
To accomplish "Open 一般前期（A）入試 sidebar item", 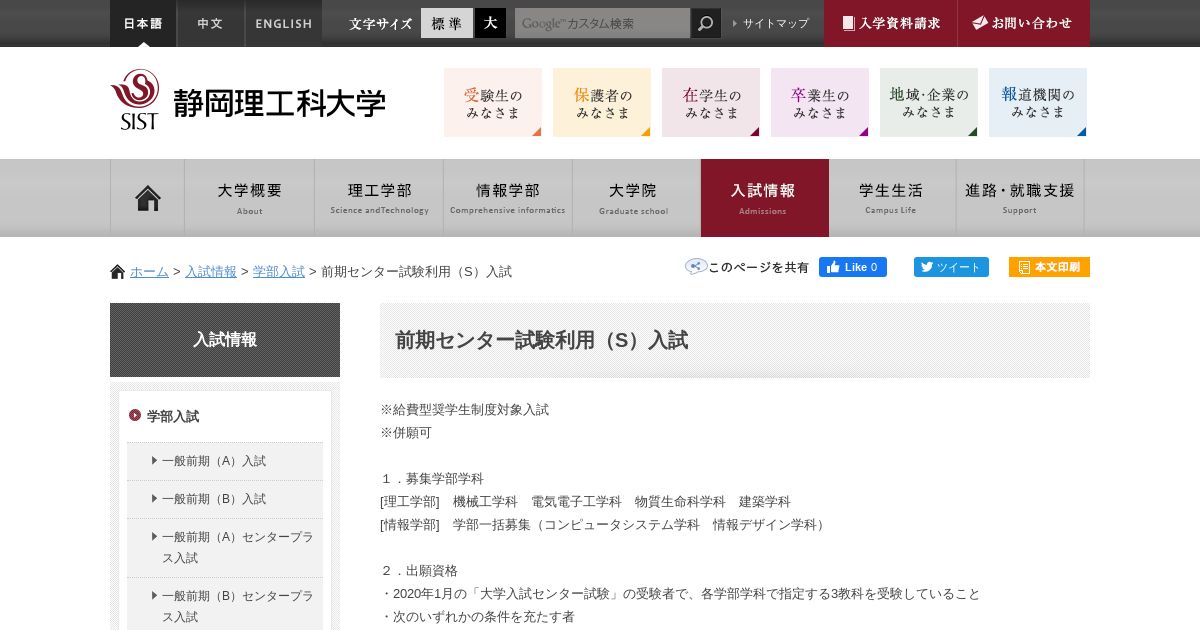I will [x=225, y=461].
